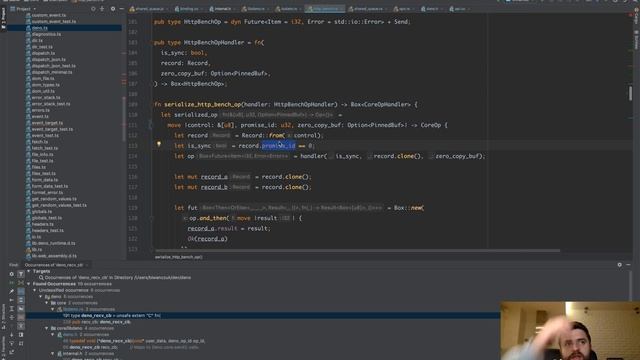Toggle the Project tool window stripe button

pos(4,18)
